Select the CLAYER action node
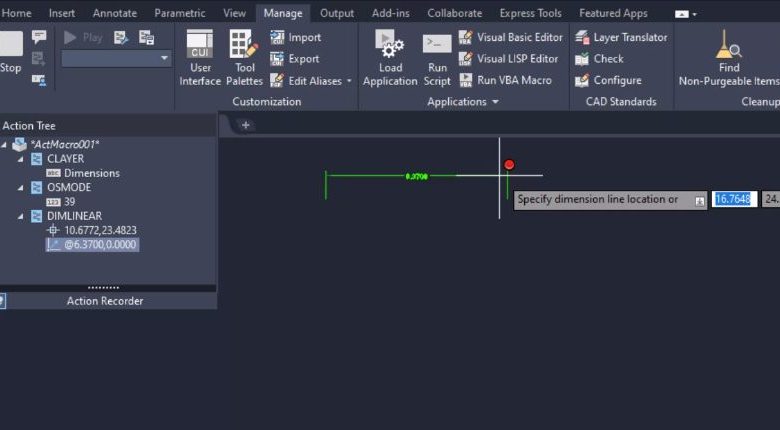780x430 pixels. [x=65, y=159]
